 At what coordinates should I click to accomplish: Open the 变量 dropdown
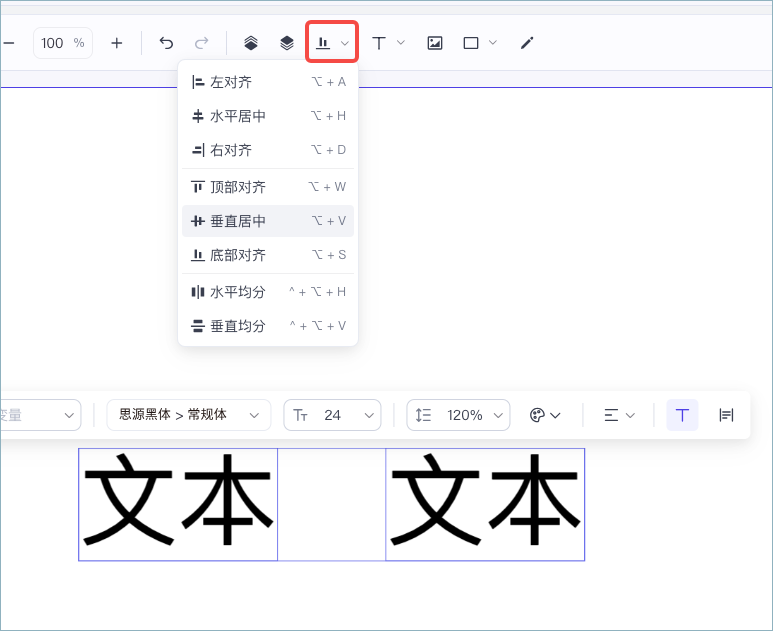point(39,415)
